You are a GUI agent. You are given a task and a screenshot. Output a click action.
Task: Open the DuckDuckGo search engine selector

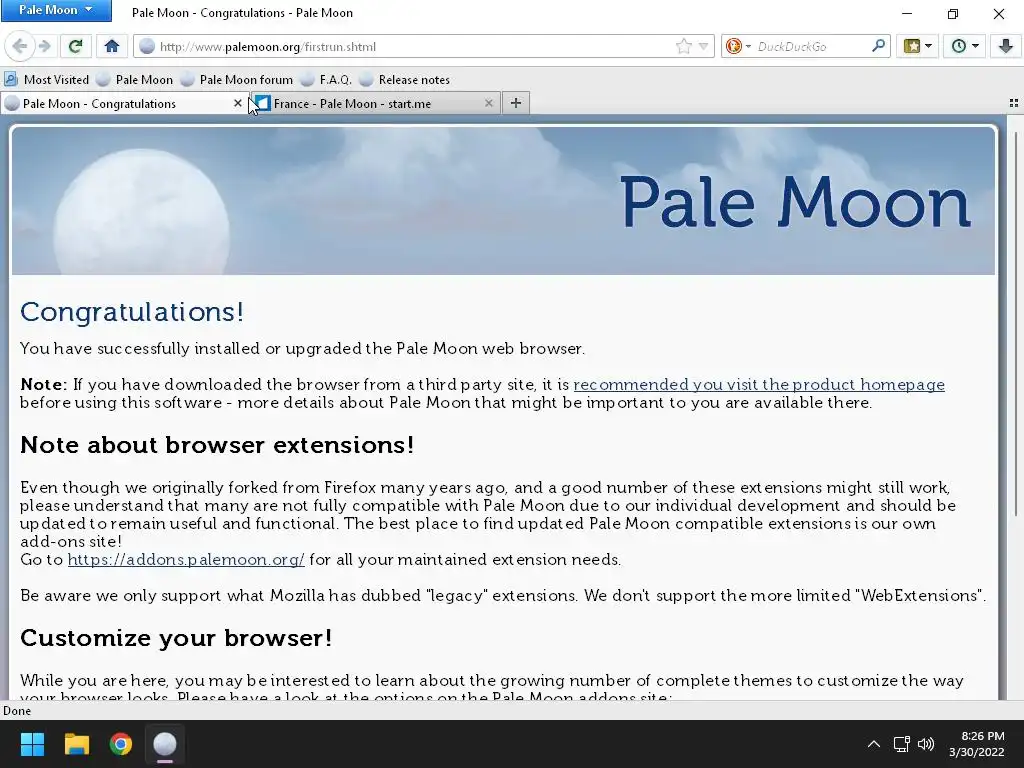pos(738,46)
